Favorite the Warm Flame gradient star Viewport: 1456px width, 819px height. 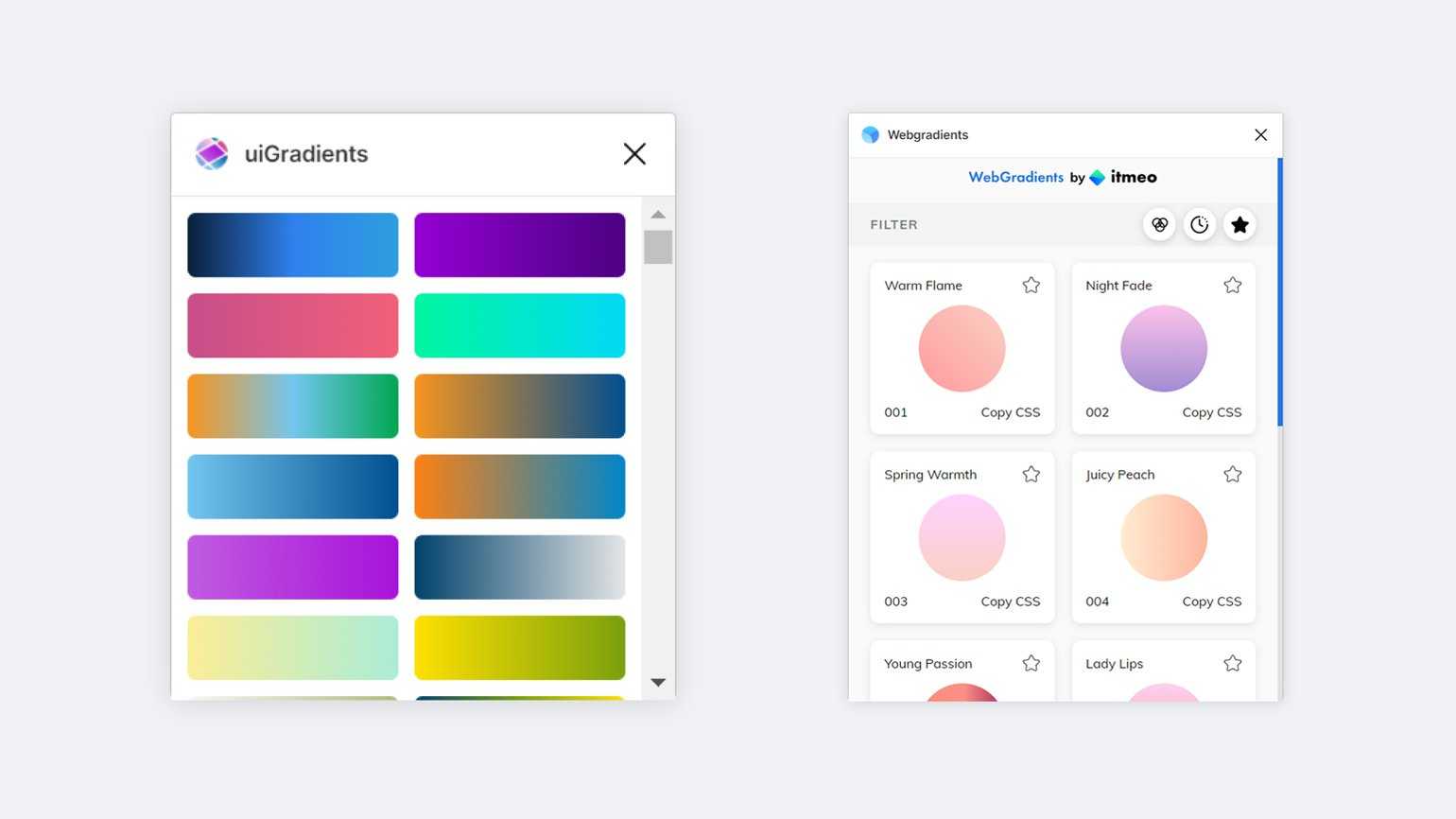click(x=1031, y=286)
